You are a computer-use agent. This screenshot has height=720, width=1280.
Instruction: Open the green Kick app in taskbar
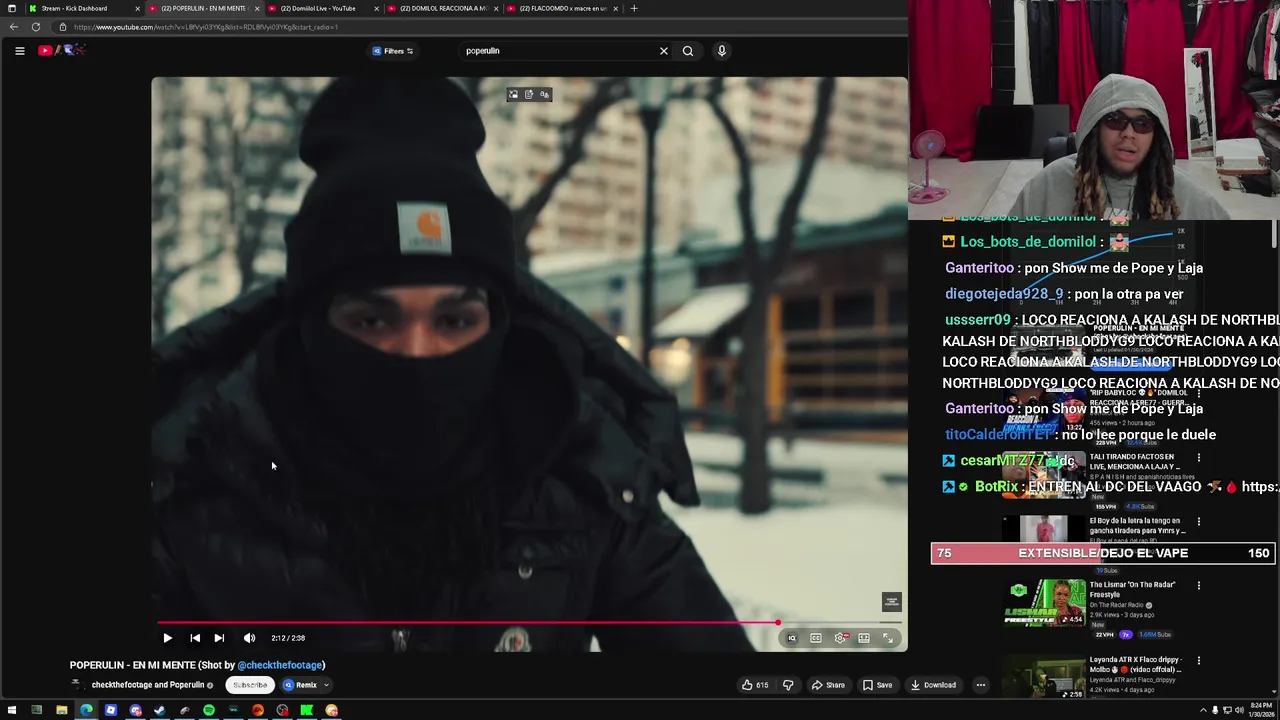click(306, 711)
